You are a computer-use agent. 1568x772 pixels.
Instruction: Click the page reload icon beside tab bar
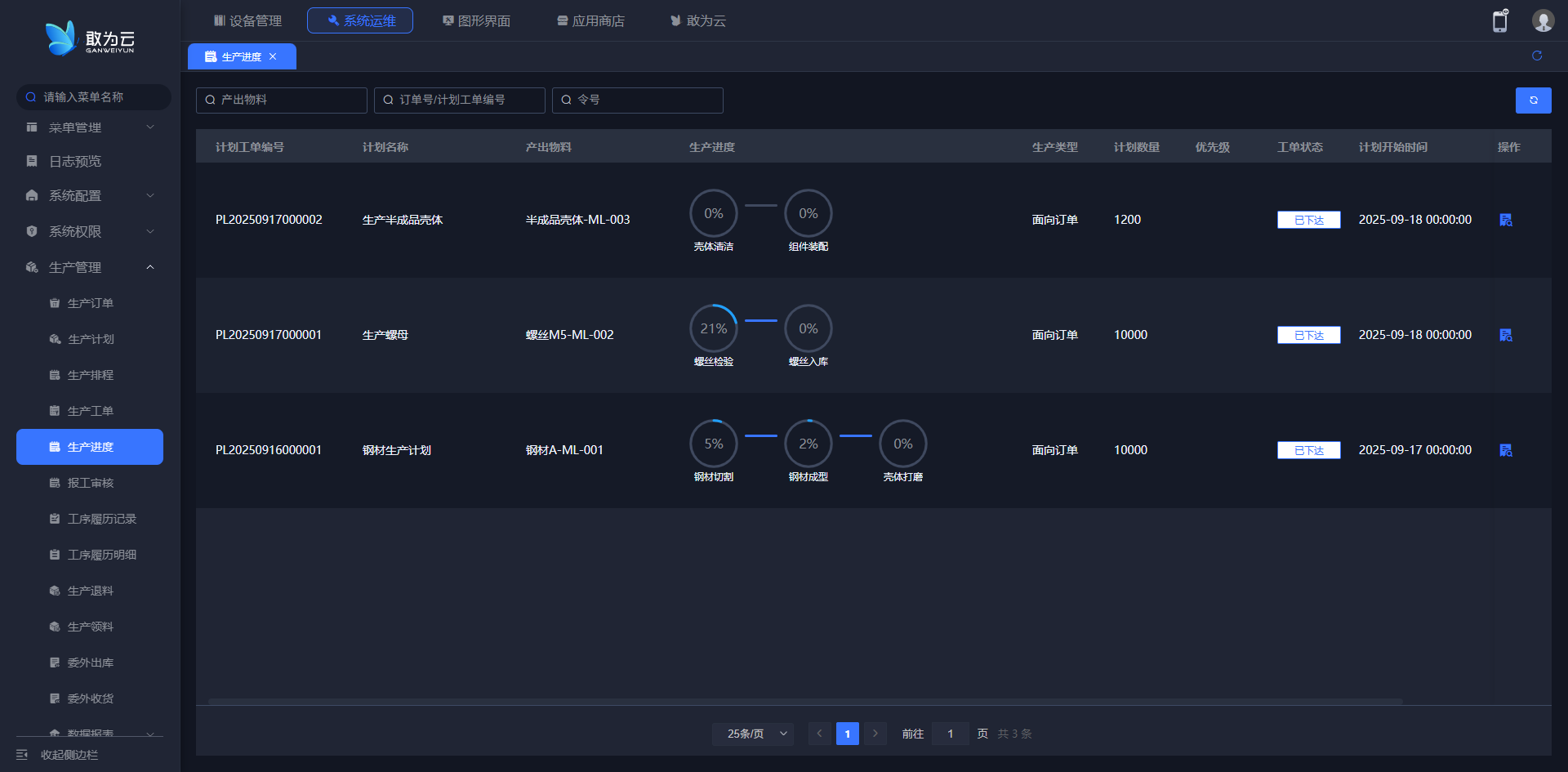1536,56
